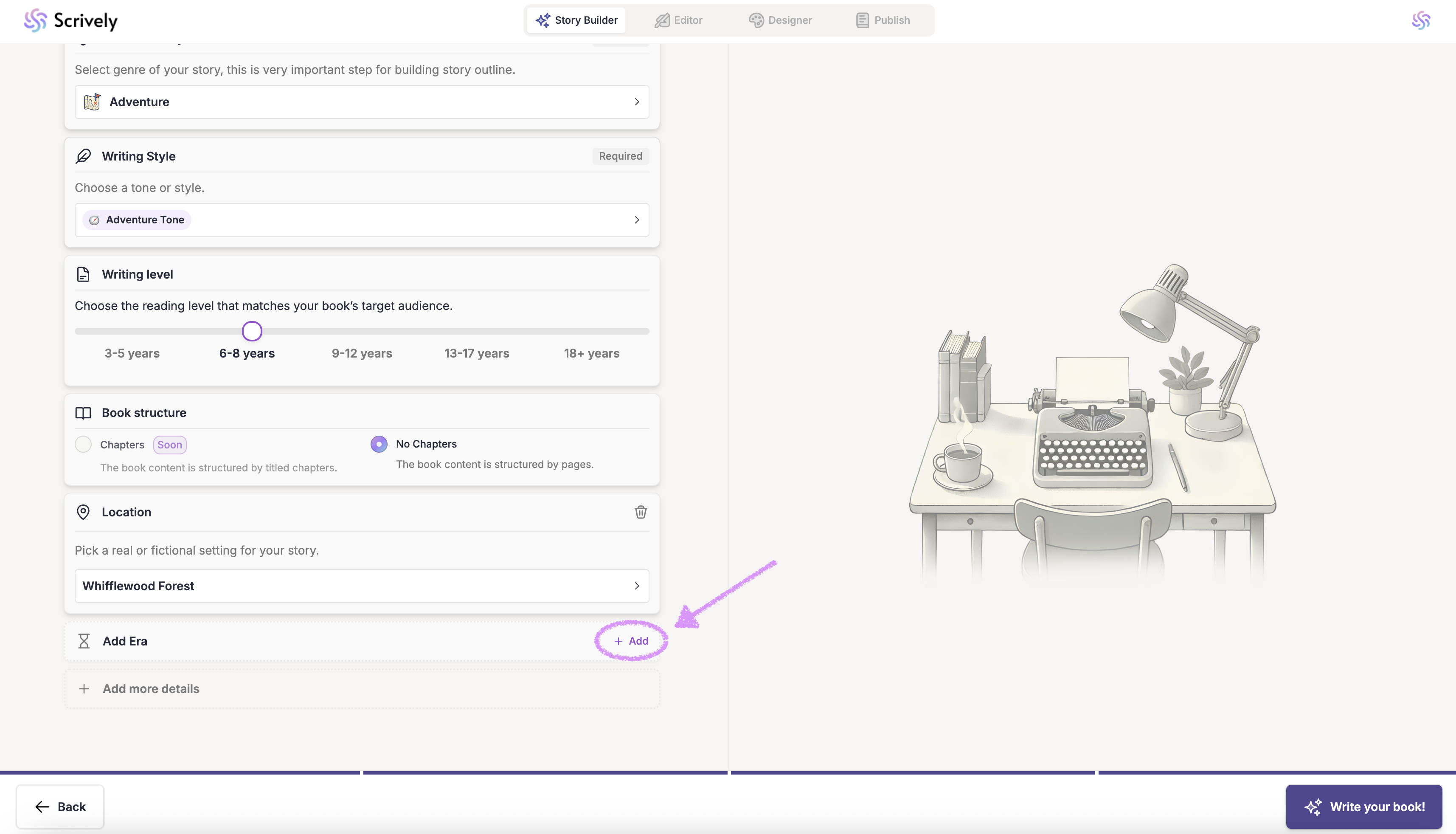Select the No Chapters radio option
The image size is (1456, 834).
pos(379,444)
